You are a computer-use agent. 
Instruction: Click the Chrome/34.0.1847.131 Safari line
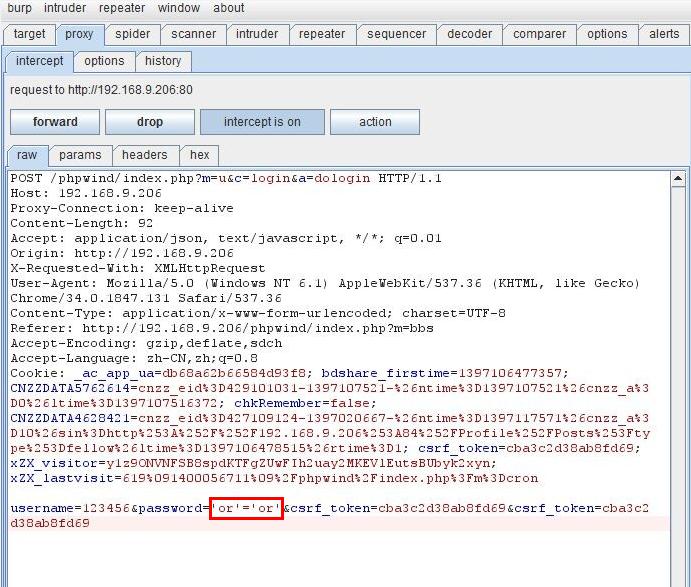(146, 298)
